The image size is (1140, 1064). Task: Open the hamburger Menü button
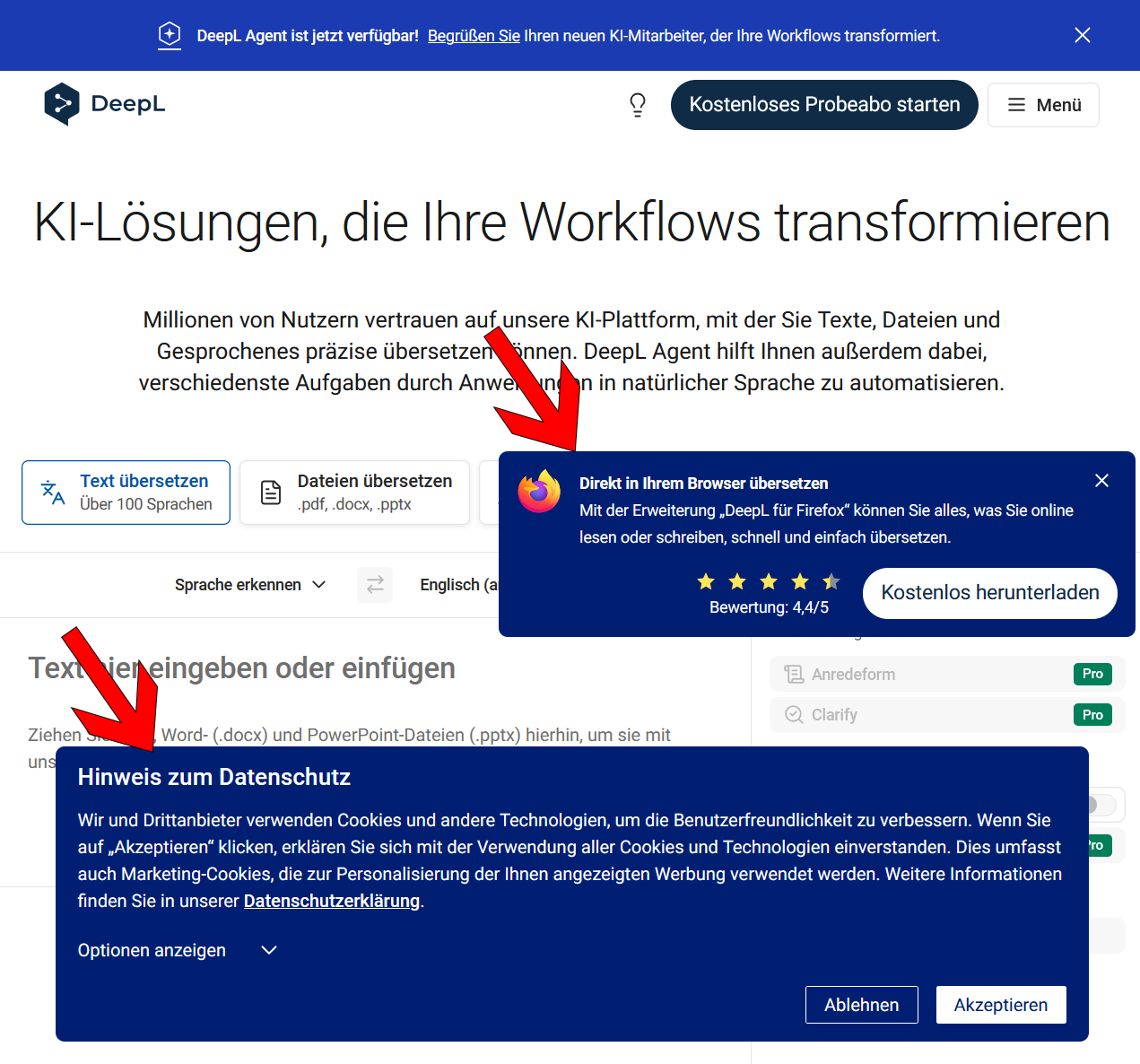coord(1043,105)
